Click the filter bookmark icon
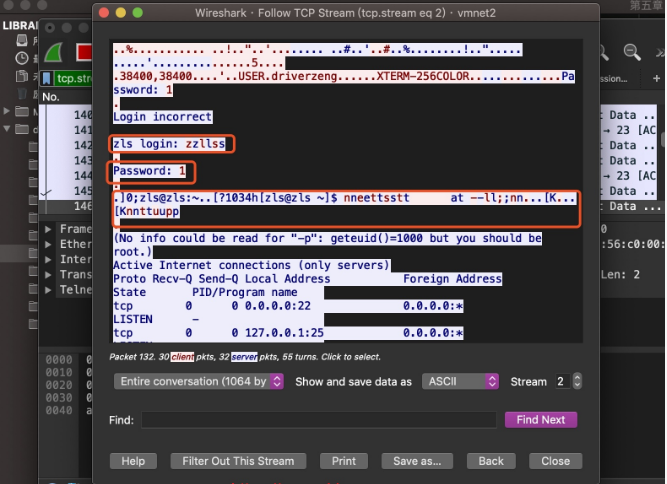667x484 pixels. (x=47, y=78)
